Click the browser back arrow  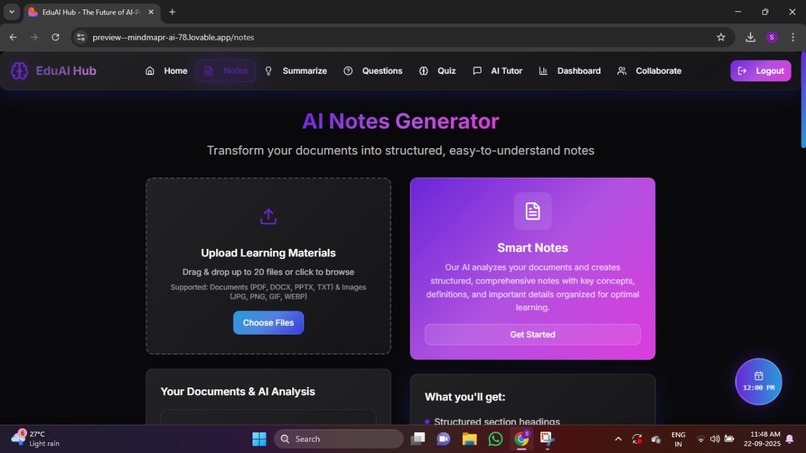13,37
